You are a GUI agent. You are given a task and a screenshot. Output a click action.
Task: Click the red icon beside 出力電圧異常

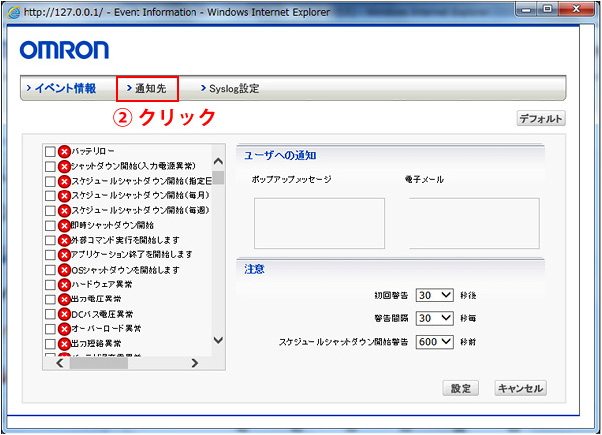pyautogui.click(x=64, y=299)
